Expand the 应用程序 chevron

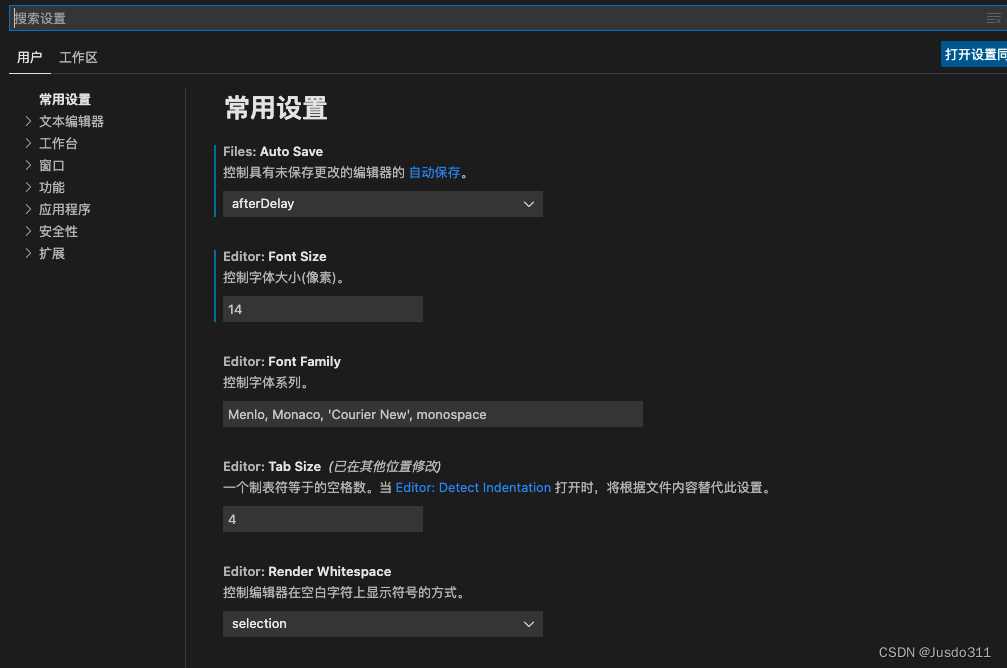point(28,209)
